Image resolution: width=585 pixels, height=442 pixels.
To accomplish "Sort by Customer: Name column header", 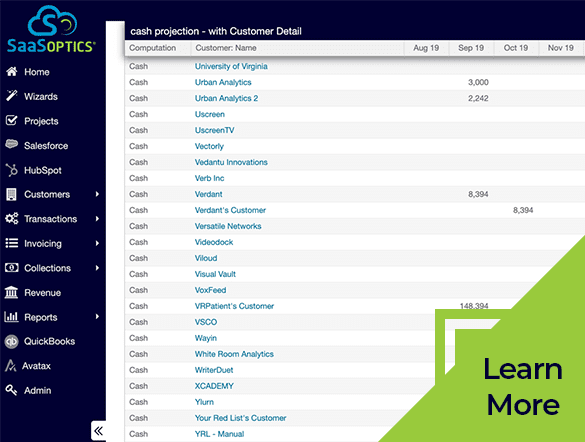I will tap(226, 48).
